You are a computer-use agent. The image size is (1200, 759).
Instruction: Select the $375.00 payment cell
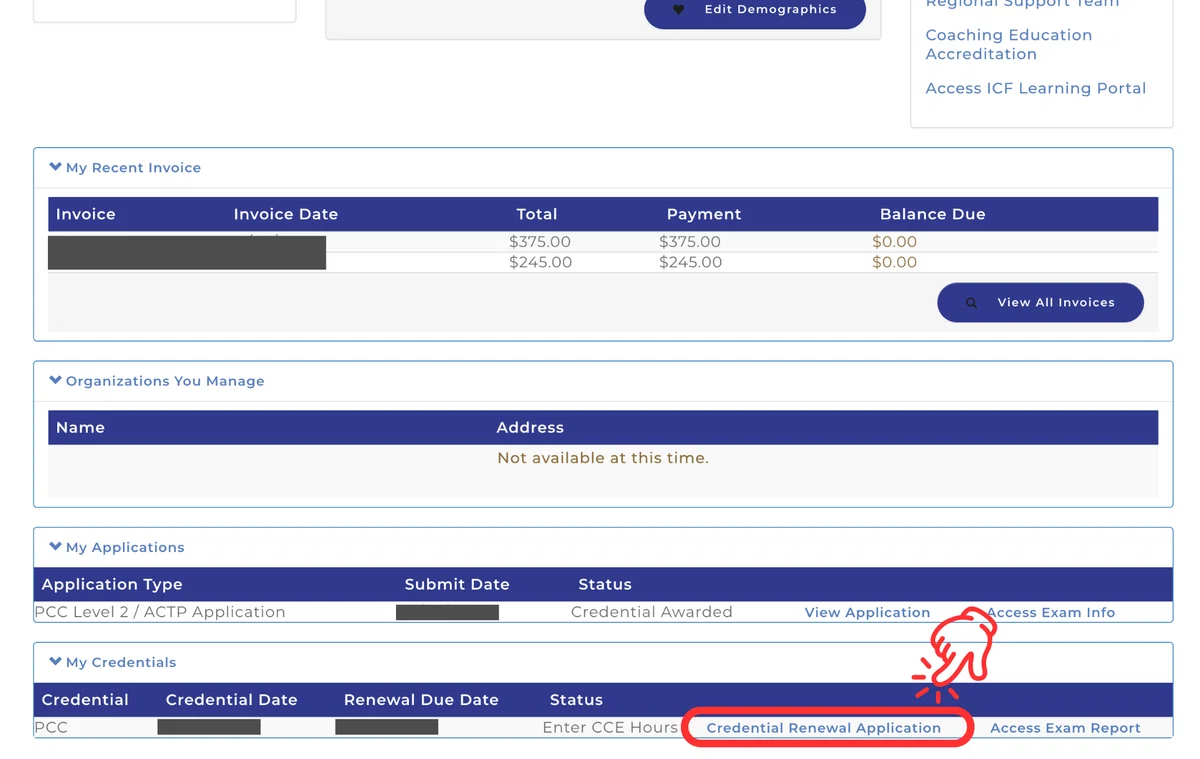(x=690, y=242)
